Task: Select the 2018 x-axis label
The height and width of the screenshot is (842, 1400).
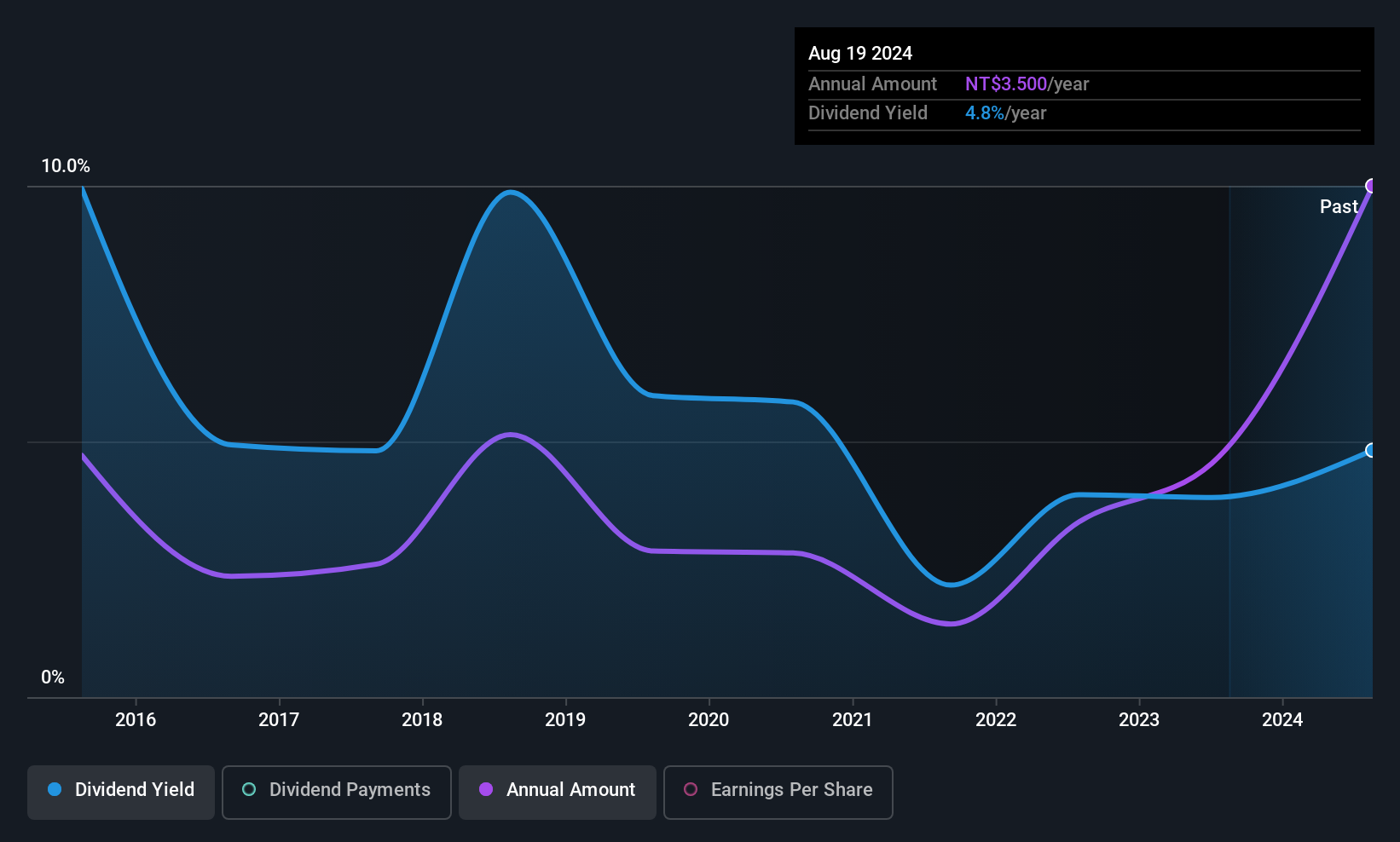Action: coord(422,720)
